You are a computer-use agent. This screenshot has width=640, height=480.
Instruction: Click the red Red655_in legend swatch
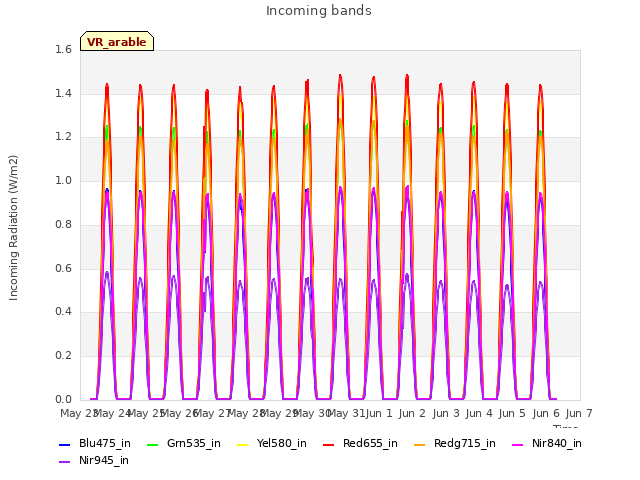click(329, 444)
